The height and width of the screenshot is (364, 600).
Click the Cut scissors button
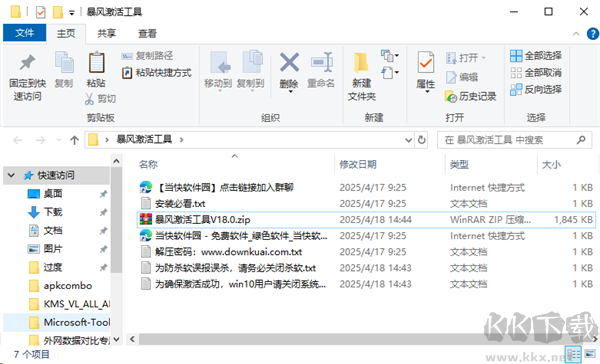coord(100,99)
